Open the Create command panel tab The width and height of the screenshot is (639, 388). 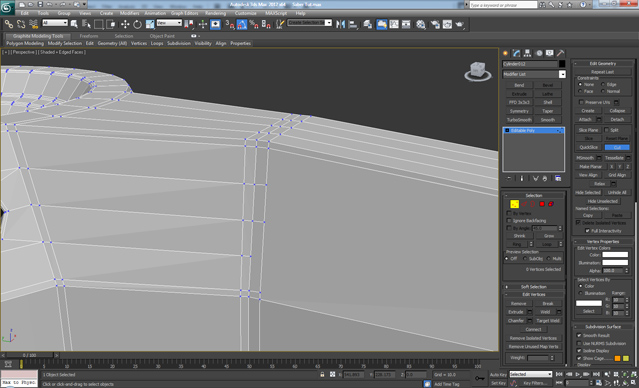(506, 53)
